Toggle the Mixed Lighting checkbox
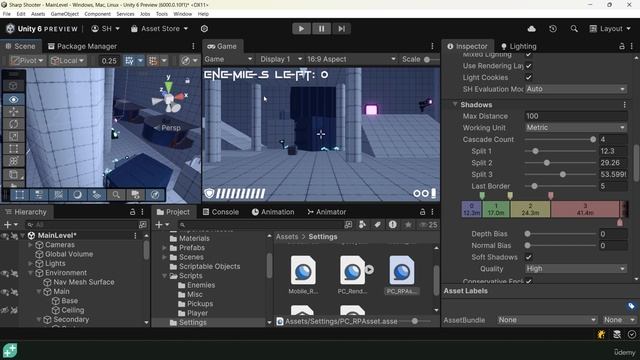Image resolution: width=640 pixels, height=360 pixels. pos(528,54)
